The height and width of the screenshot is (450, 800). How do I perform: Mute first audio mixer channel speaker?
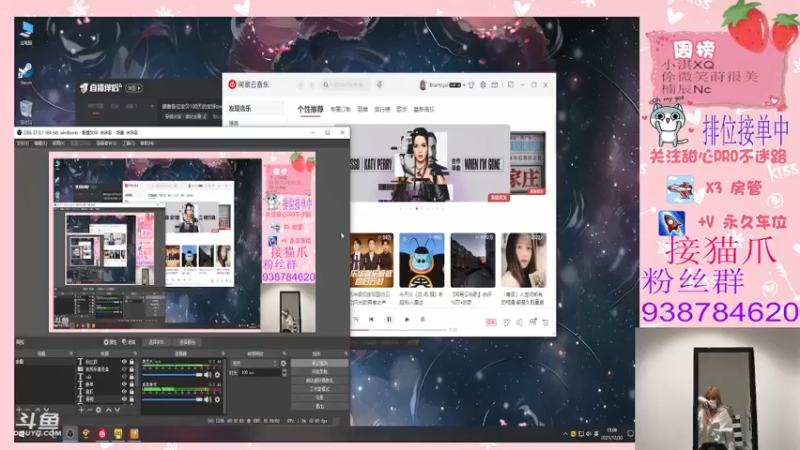pyautogui.click(x=208, y=375)
